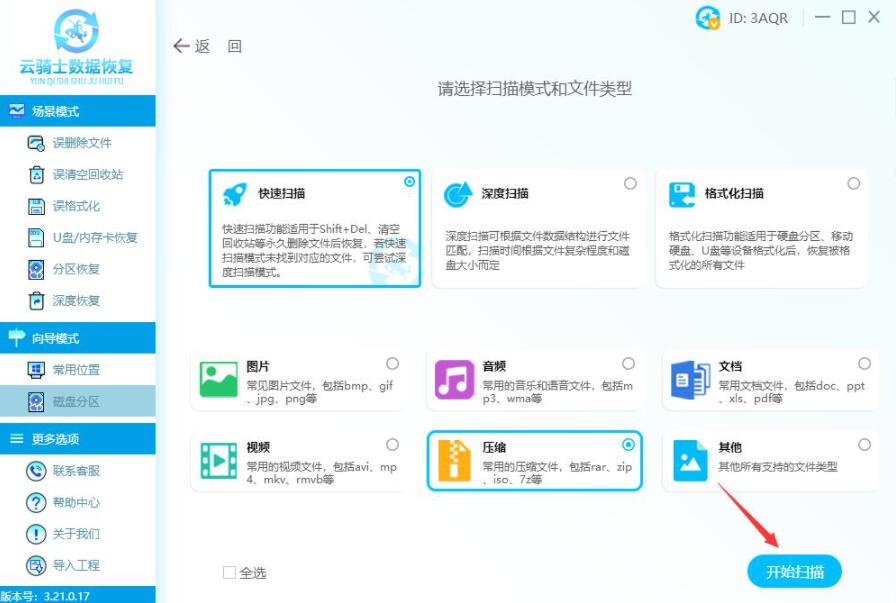Screen dimensions: 896x603
Task: Click the 请选择扫描模式和文件类型 heading
Action: (x=534, y=89)
